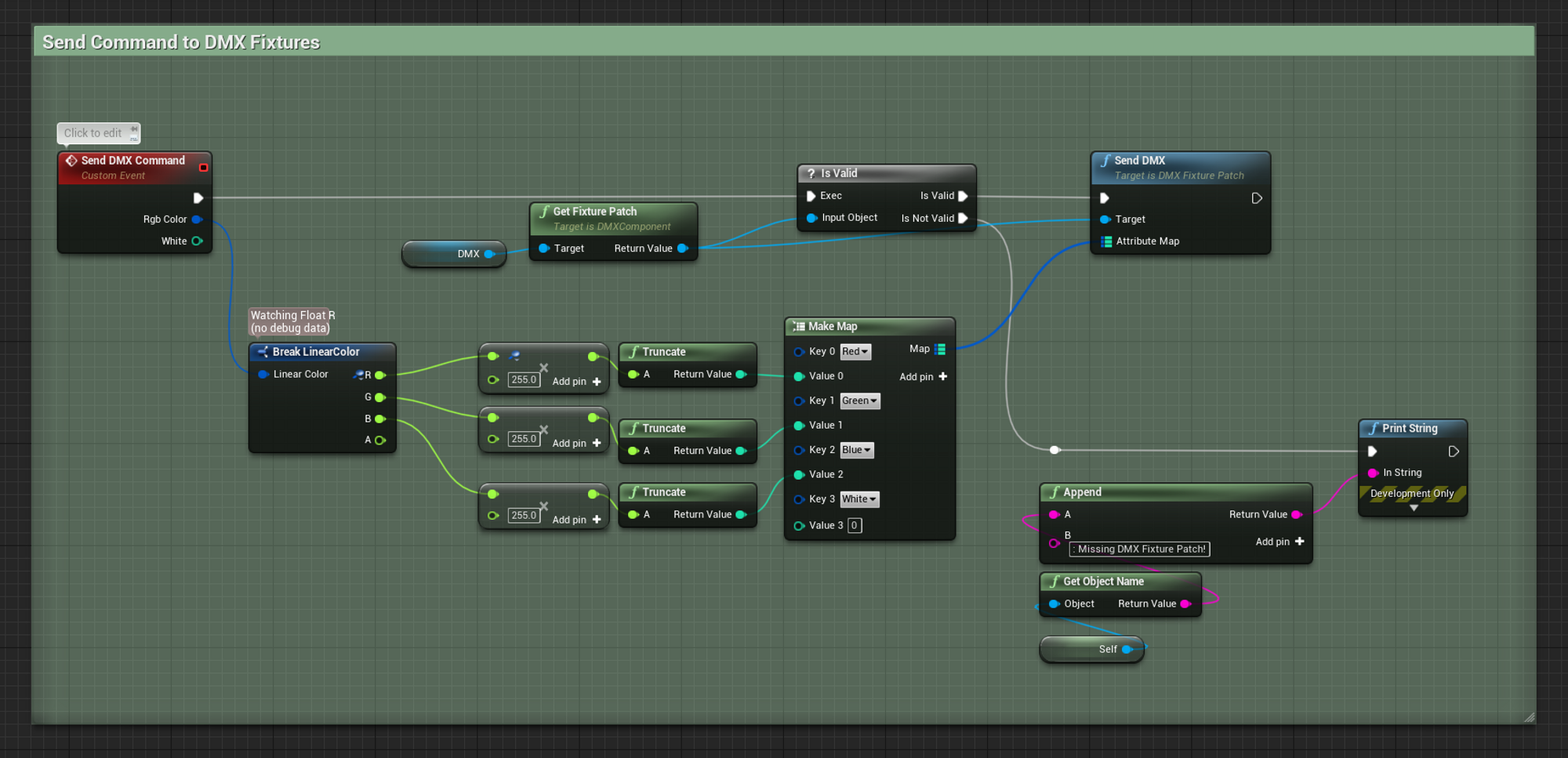This screenshot has width=1568, height=758.
Task: Expand the Print String advanced options arrow
Action: [x=1414, y=508]
